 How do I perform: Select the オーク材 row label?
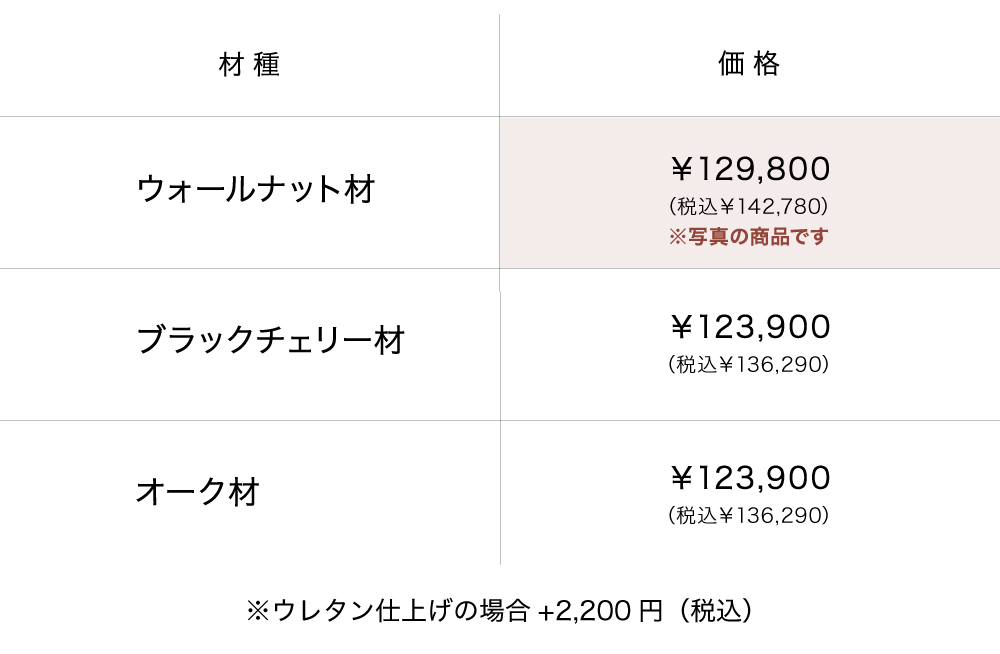click(x=197, y=492)
